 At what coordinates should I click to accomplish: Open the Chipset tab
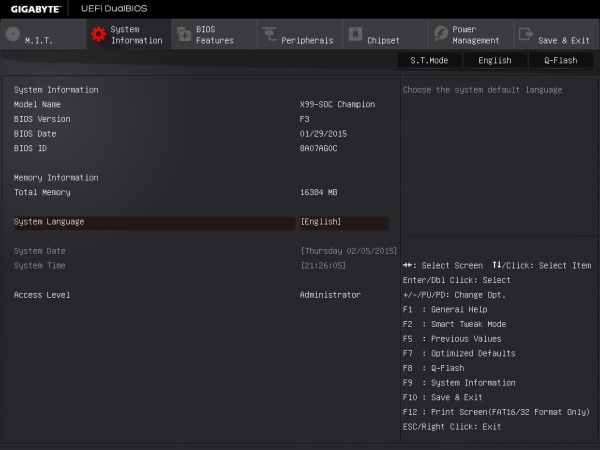coord(386,34)
